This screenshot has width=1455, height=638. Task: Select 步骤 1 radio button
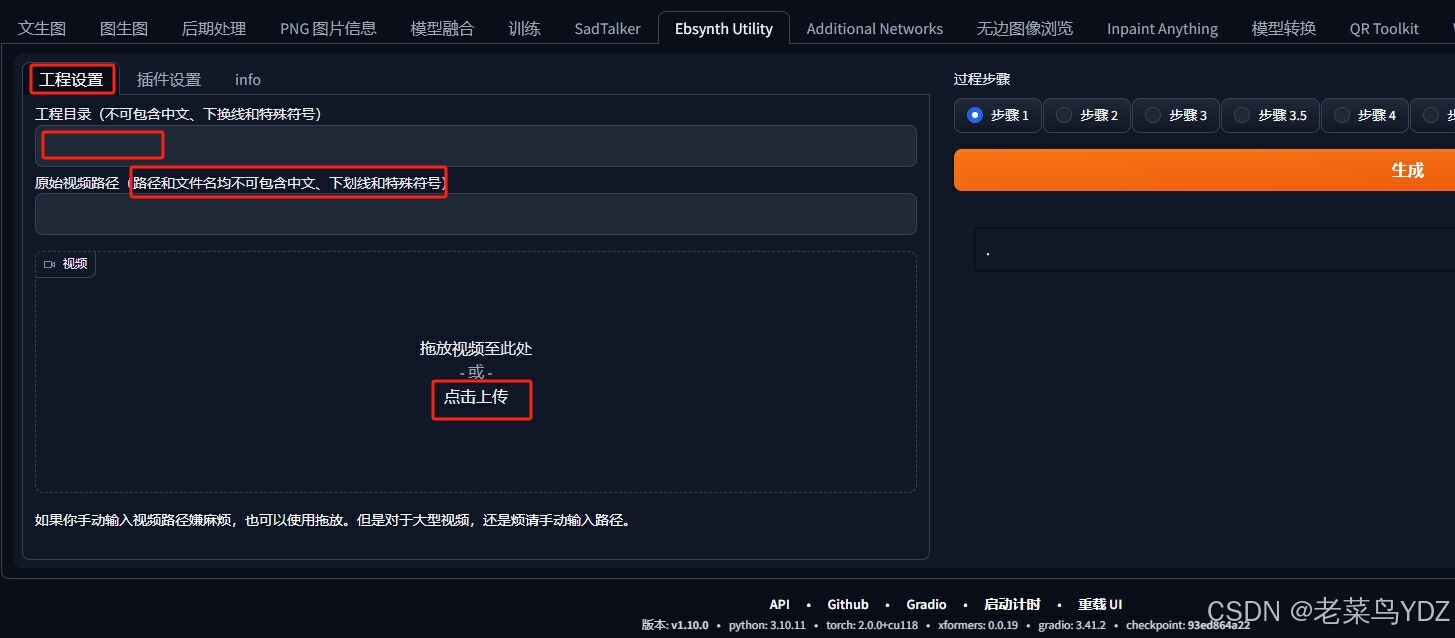point(998,115)
